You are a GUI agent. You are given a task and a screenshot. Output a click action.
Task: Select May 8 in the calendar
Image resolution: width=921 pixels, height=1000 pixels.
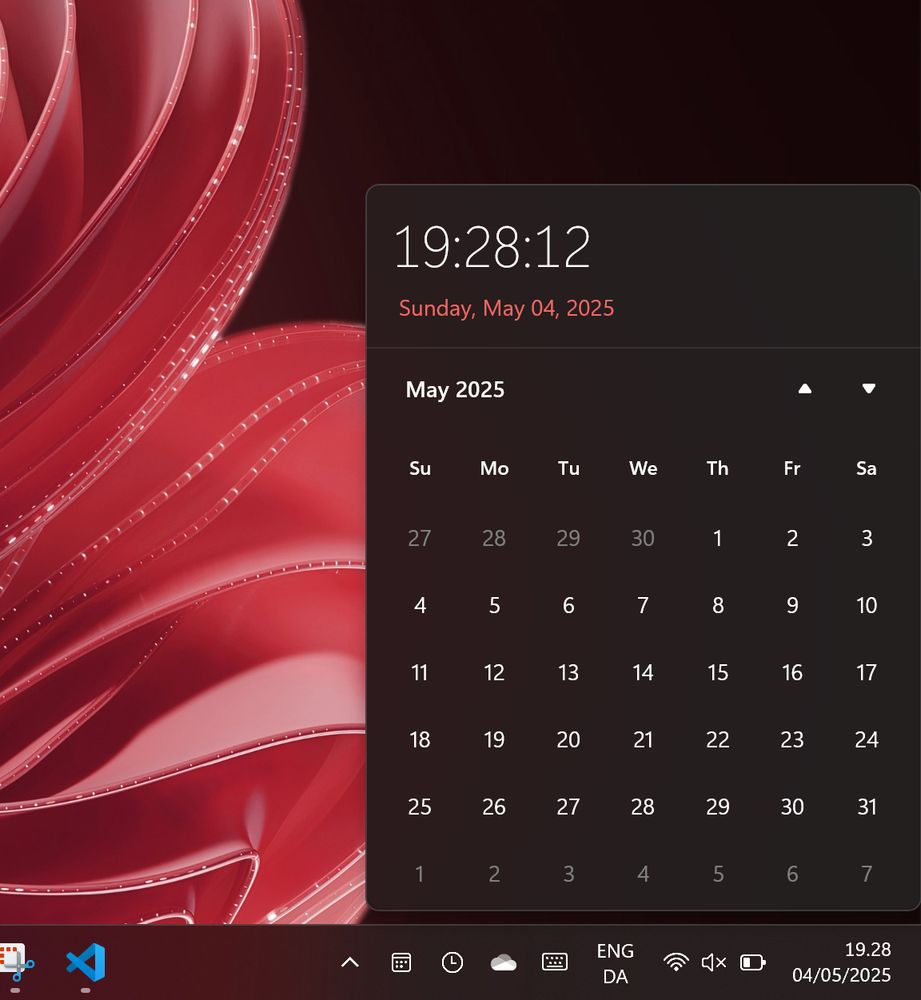718,605
